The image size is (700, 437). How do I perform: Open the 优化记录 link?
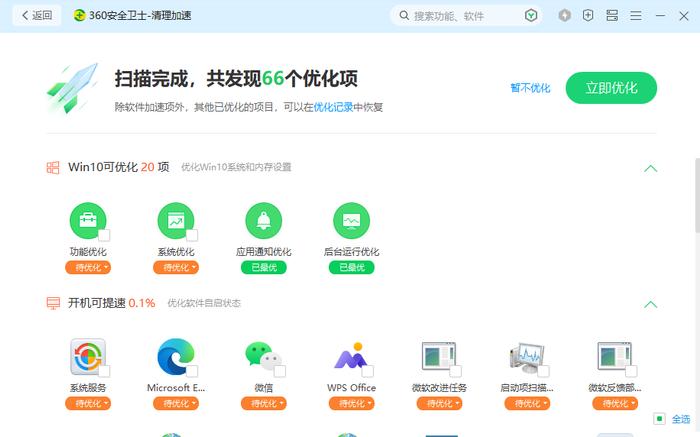coord(333,107)
